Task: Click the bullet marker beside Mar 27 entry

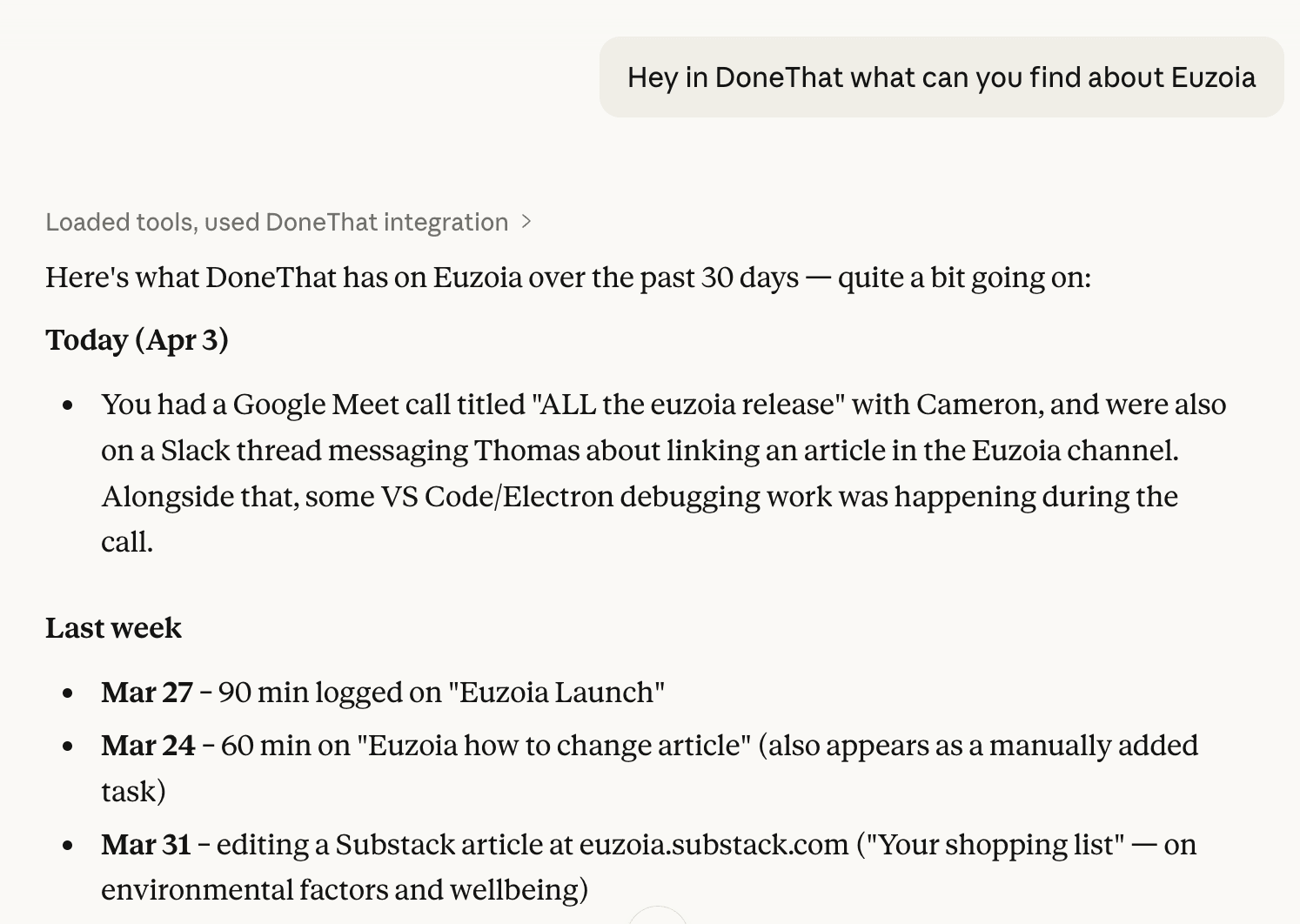Action: (x=68, y=693)
